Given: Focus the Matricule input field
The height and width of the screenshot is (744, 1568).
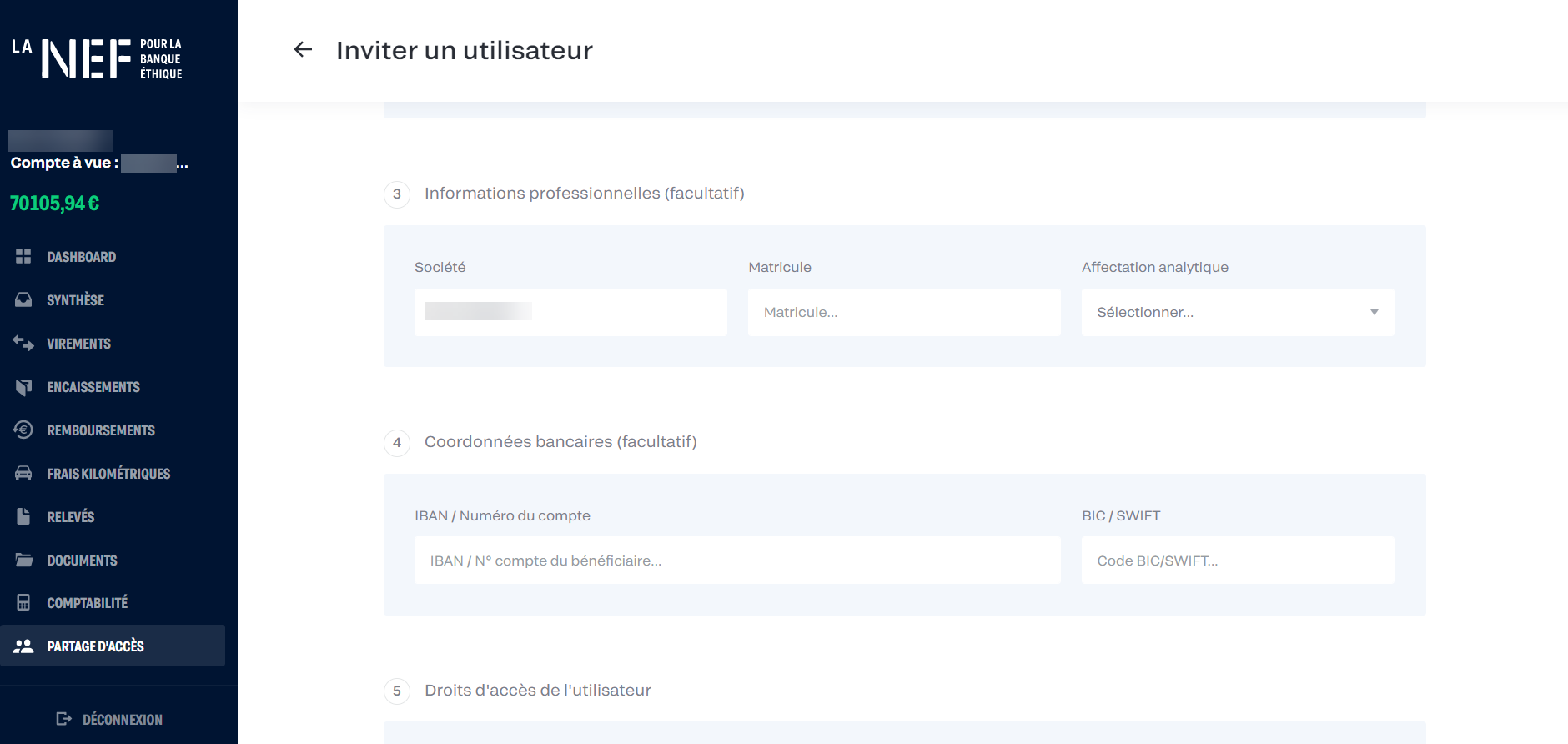Looking at the screenshot, I should pyautogui.click(x=904, y=312).
